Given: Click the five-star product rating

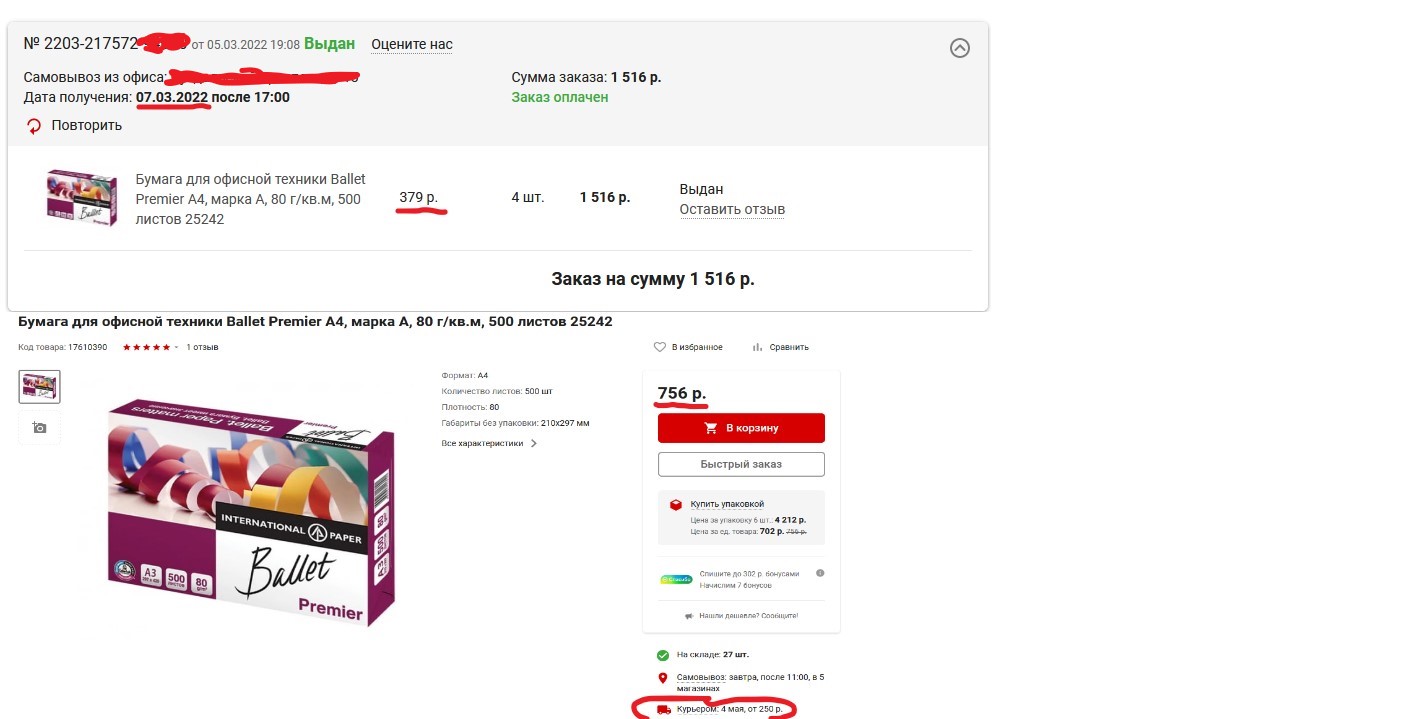Looking at the screenshot, I should click(146, 347).
